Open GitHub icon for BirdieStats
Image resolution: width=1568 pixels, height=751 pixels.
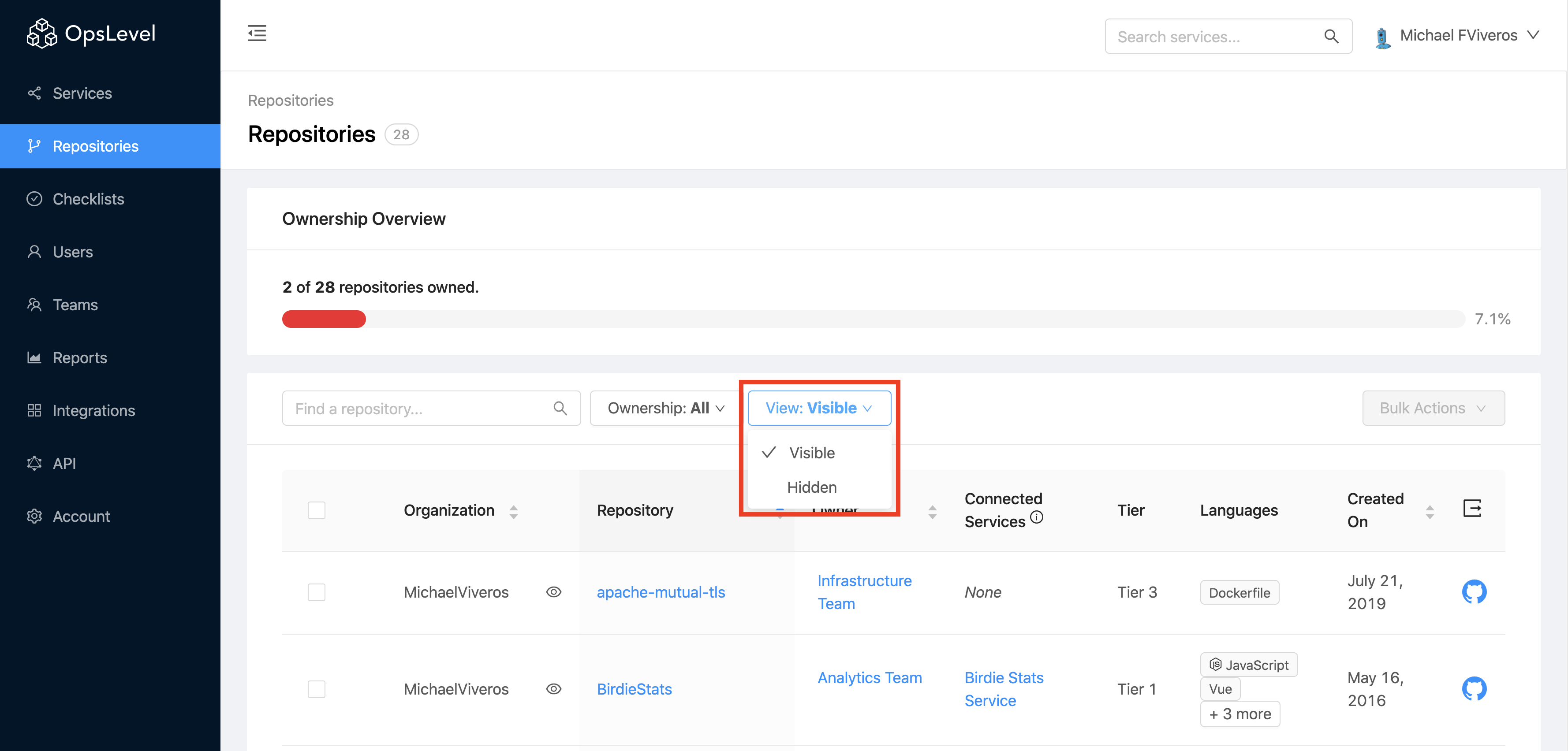click(x=1474, y=688)
